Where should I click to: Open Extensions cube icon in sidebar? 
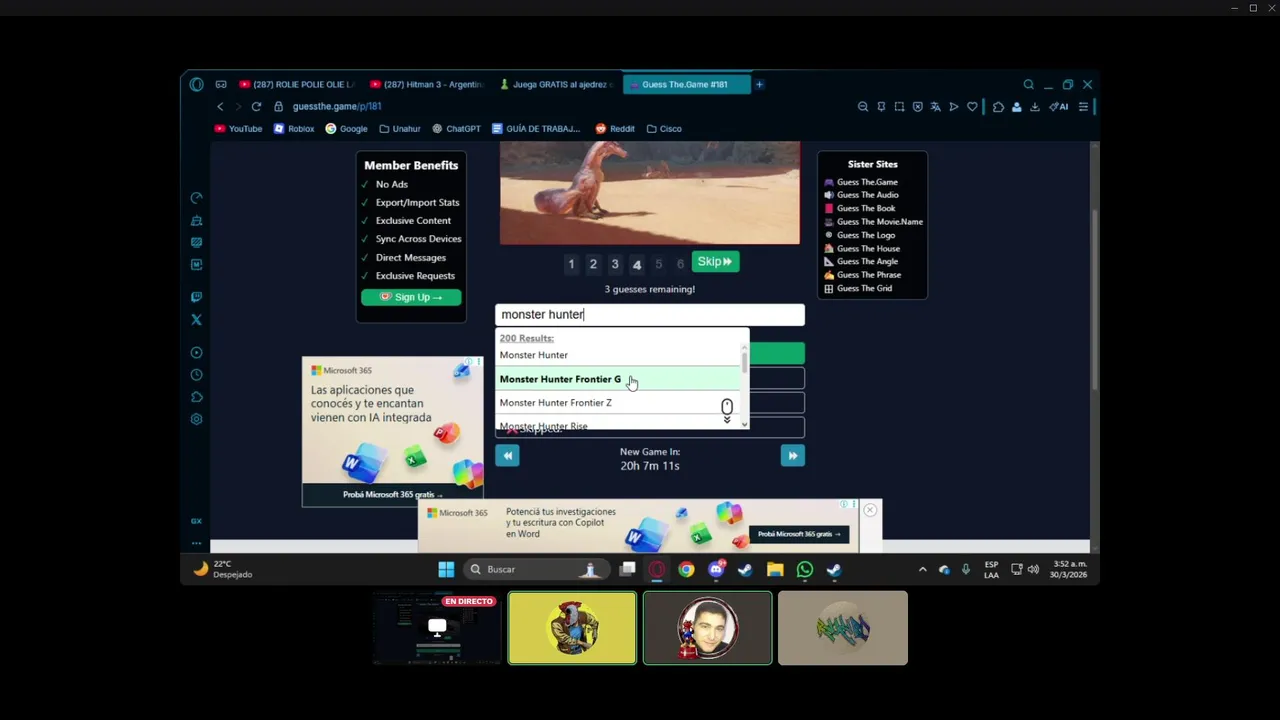point(196,397)
